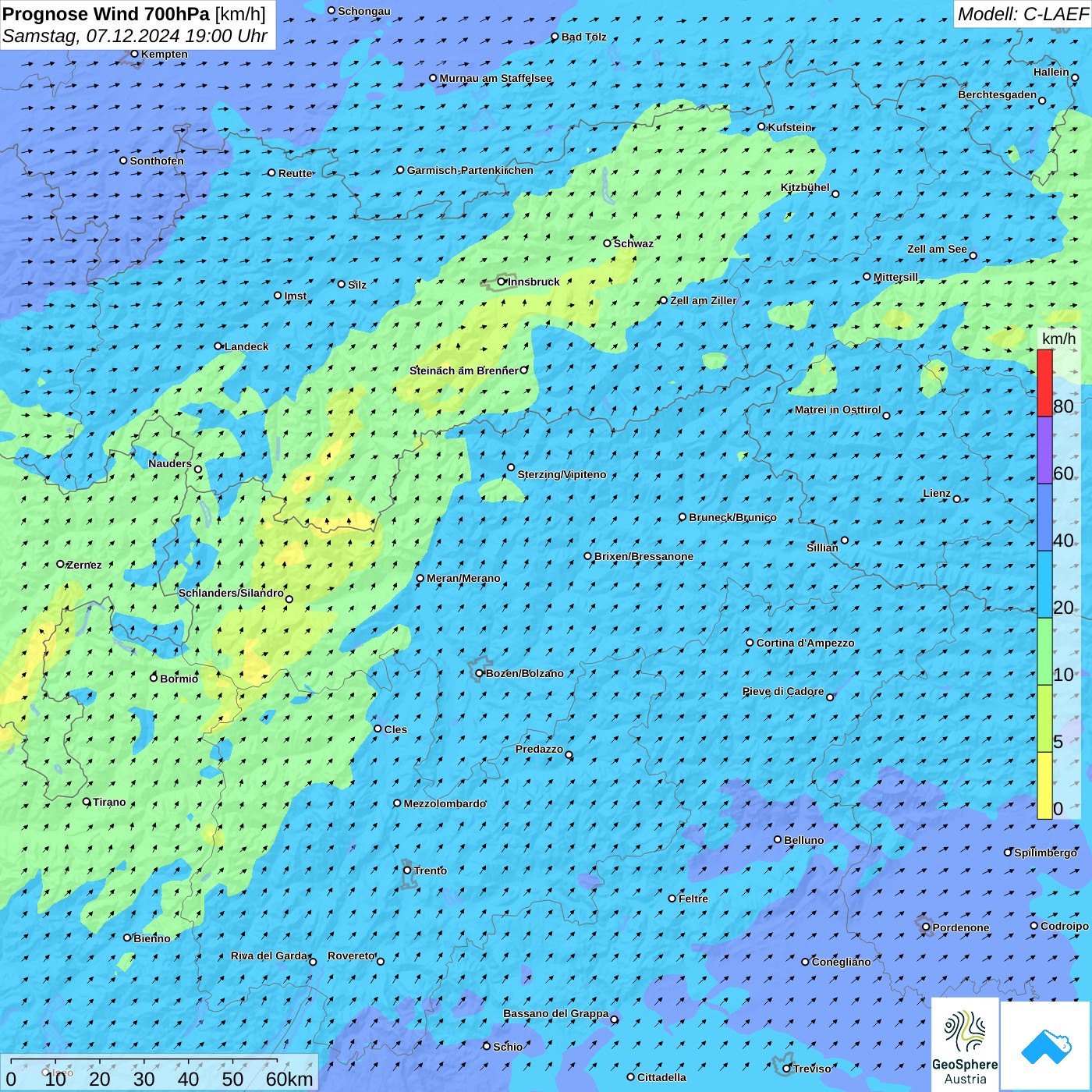Click the Cles city label
The width and height of the screenshot is (1092, 1092).
395,729
